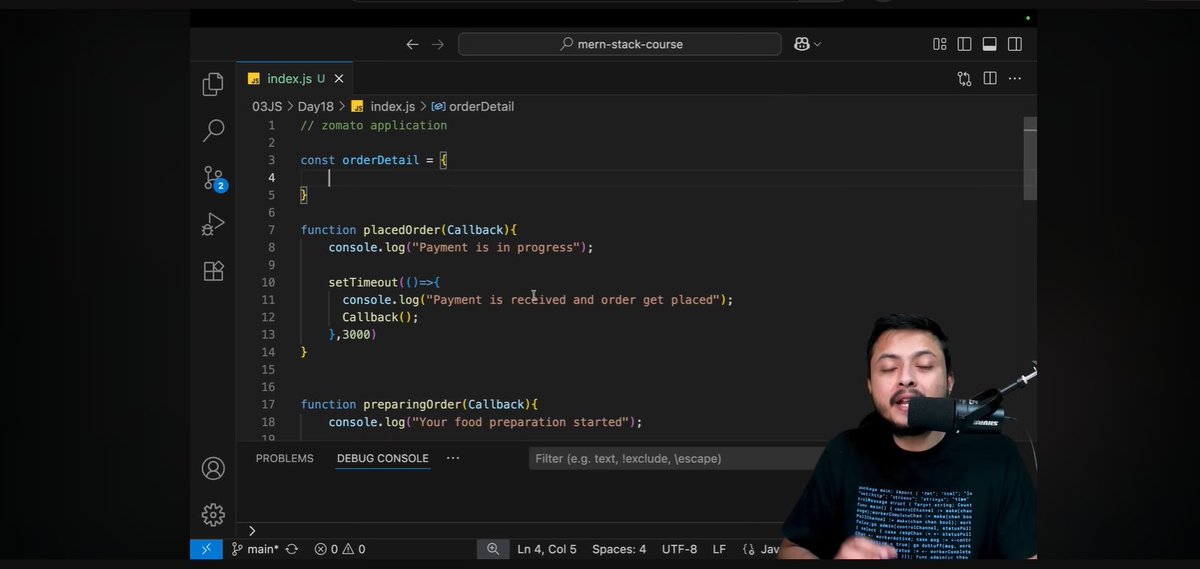Go forward with the right arrow

tap(437, 44)
